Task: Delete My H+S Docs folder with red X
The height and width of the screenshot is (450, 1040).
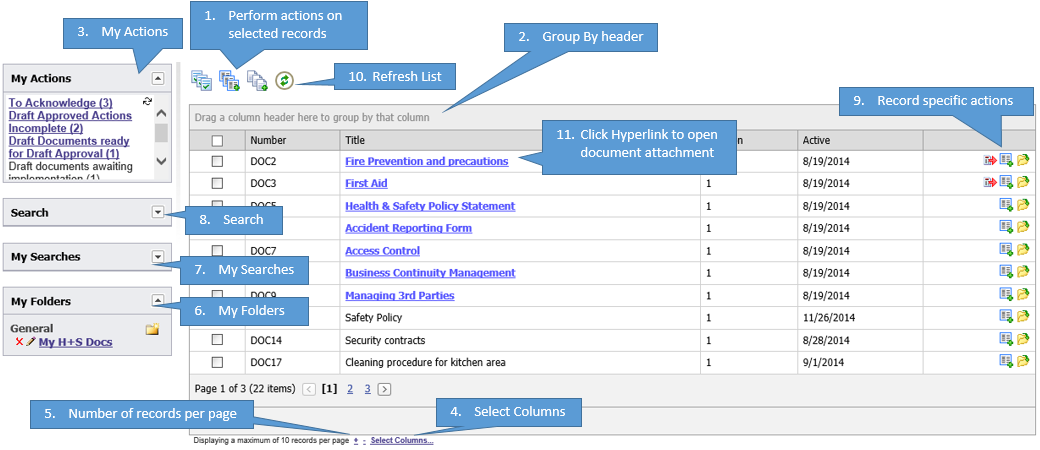Action: pyautogui.click(x=19, y=343)
